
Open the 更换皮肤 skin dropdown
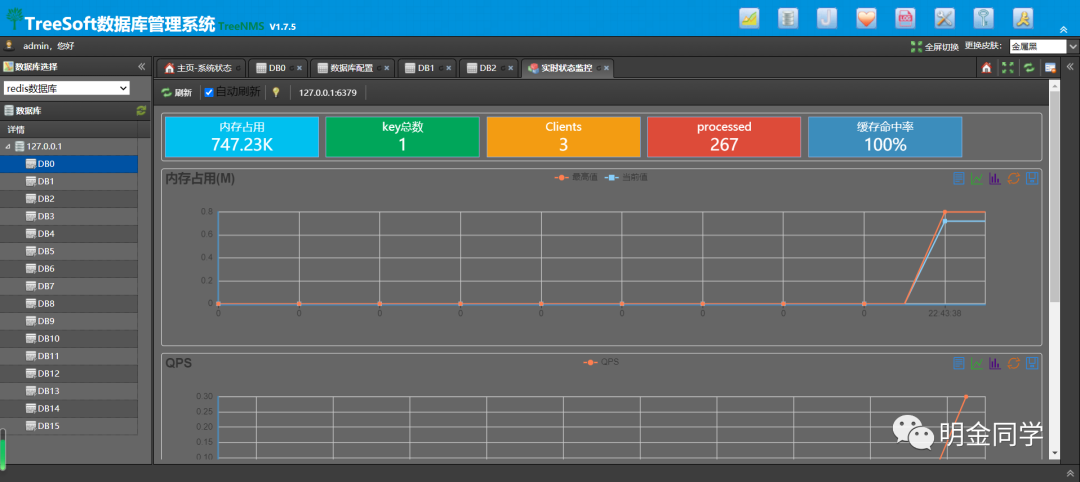[x=1043, y=46]
